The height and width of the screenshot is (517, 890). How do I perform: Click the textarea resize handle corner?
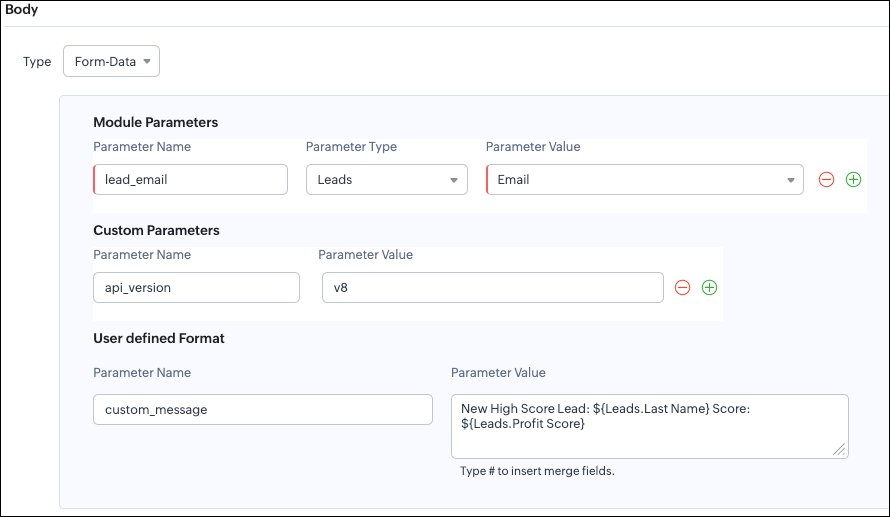[840, 451]
